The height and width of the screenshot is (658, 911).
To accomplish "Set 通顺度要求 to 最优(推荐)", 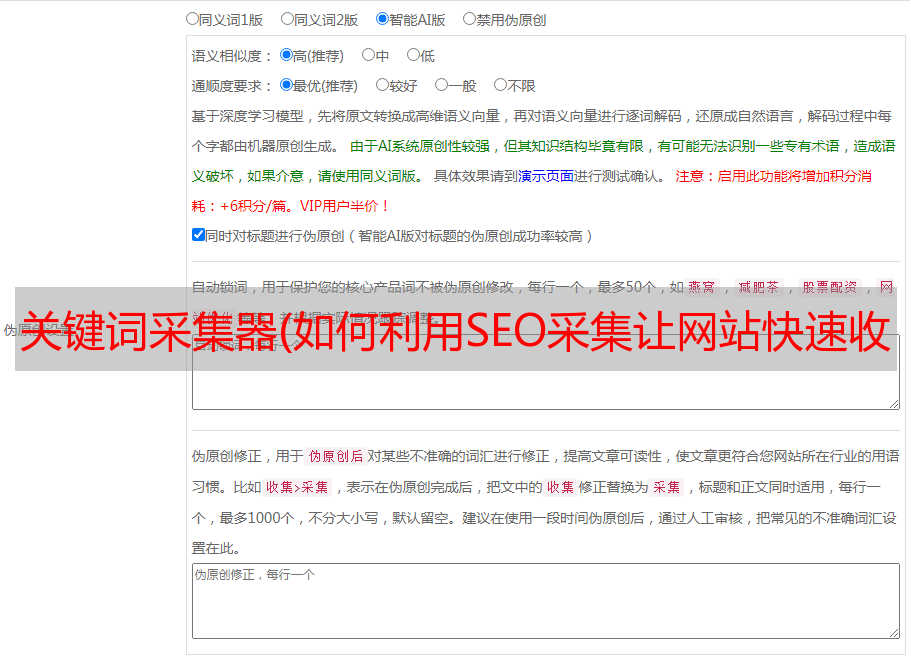I will [286, 85].
